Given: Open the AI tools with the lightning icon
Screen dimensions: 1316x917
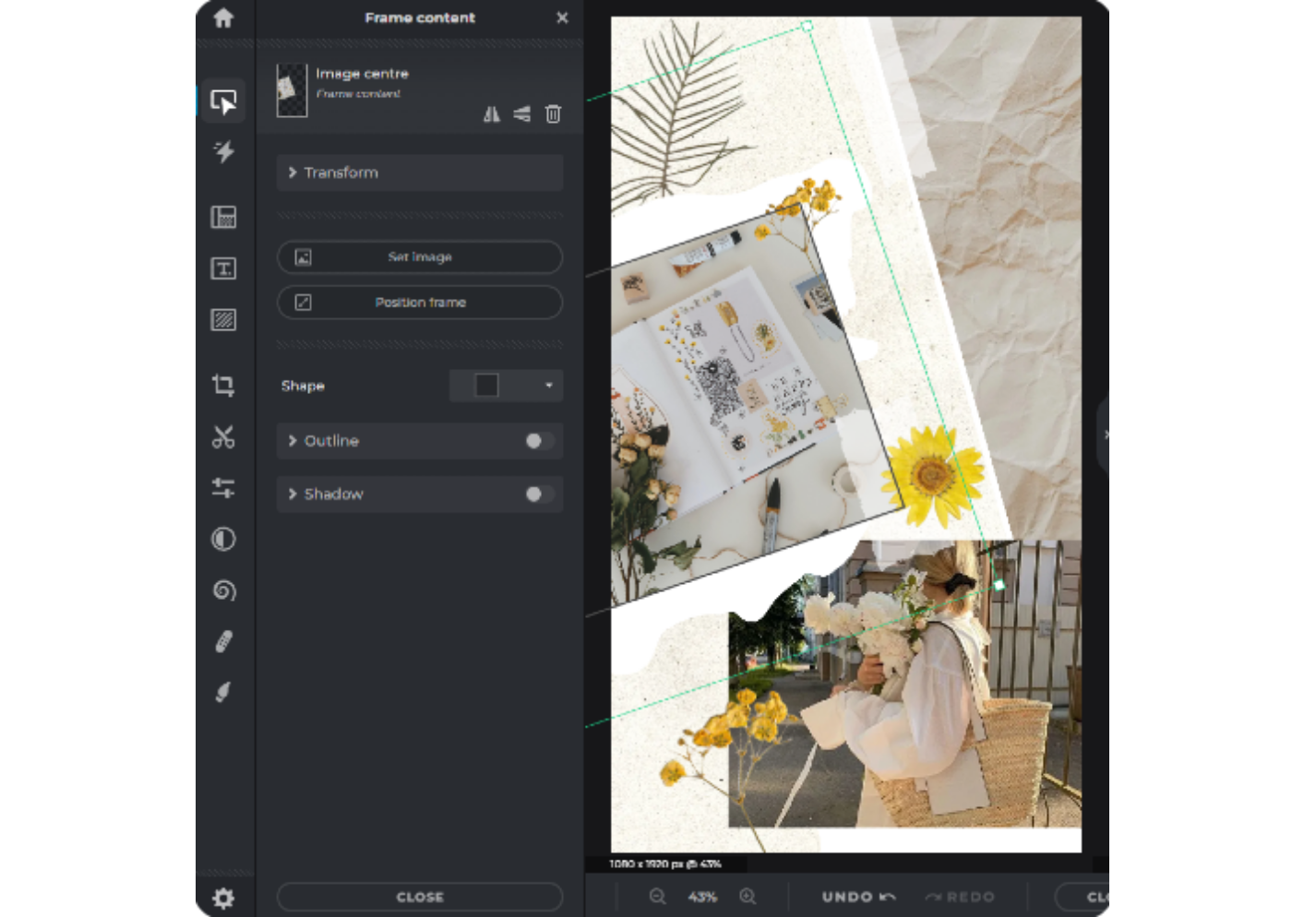Looking at the screenshot, I should 223,152.
